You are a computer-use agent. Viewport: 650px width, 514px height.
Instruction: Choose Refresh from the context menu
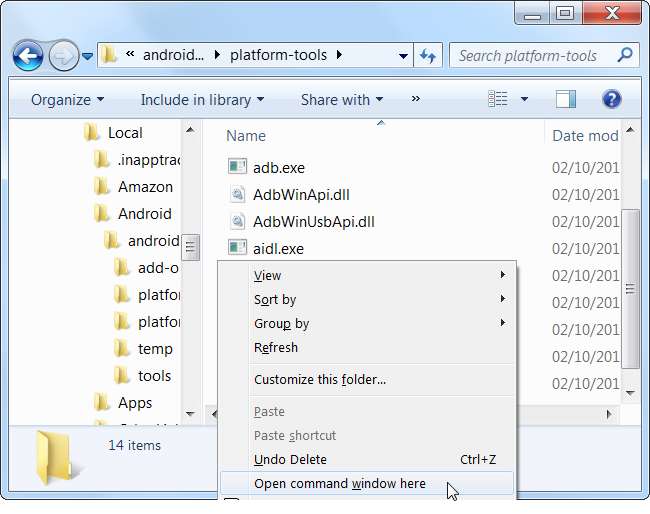[366, 347]
